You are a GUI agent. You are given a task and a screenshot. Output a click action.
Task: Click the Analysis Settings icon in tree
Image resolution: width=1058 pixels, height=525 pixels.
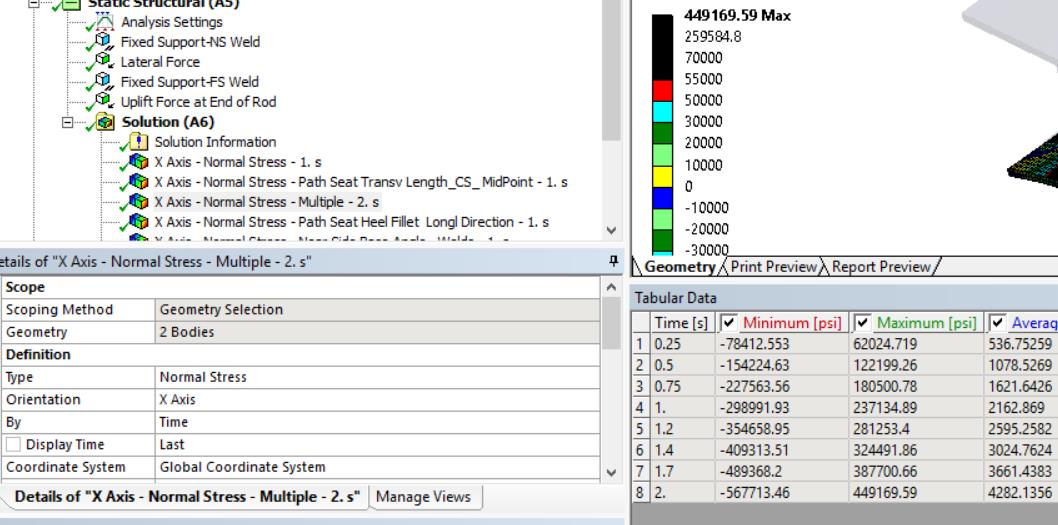(x=104, y=22)
